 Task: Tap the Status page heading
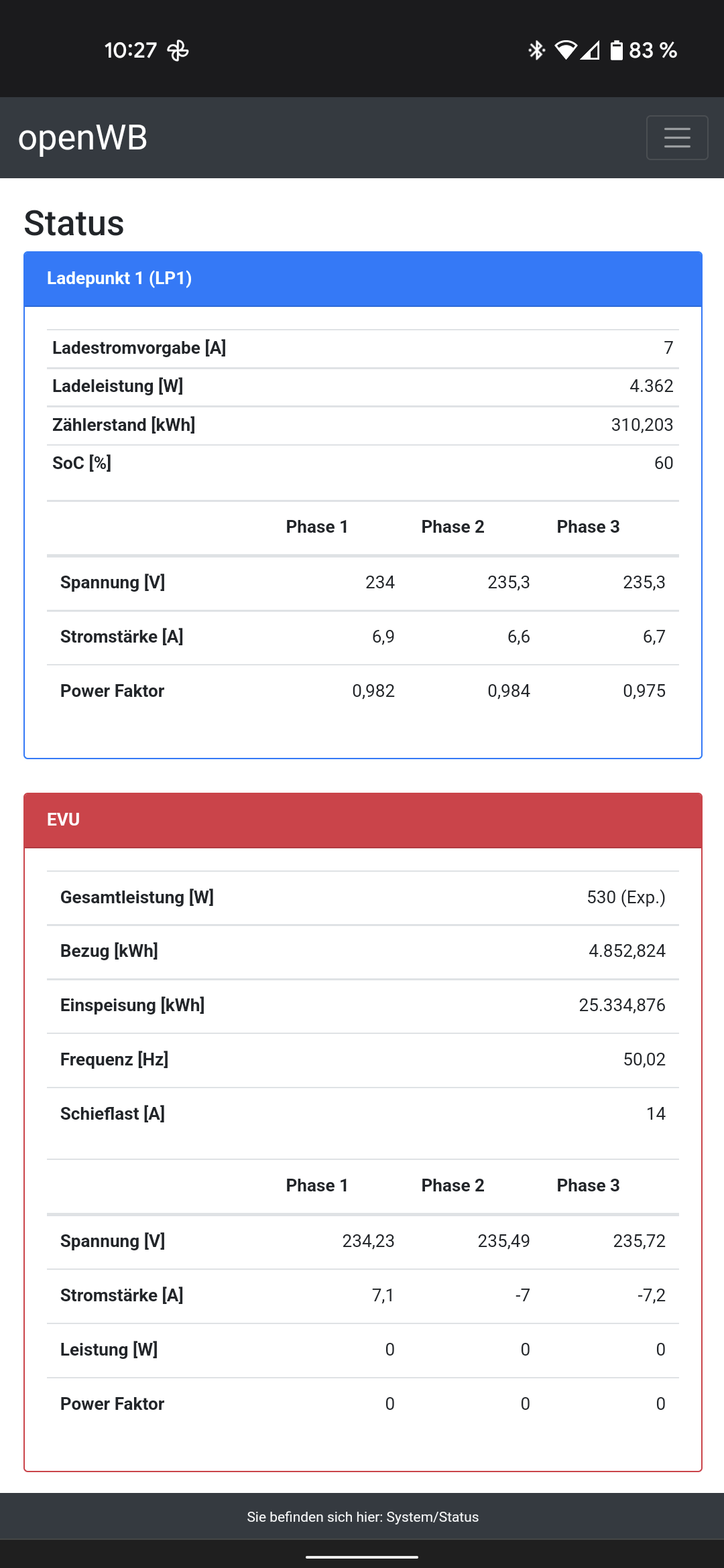[74, 223]
